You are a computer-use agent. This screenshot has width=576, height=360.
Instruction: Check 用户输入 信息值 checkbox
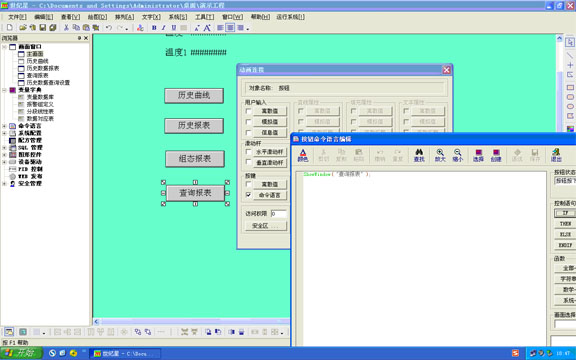point(248,132)
